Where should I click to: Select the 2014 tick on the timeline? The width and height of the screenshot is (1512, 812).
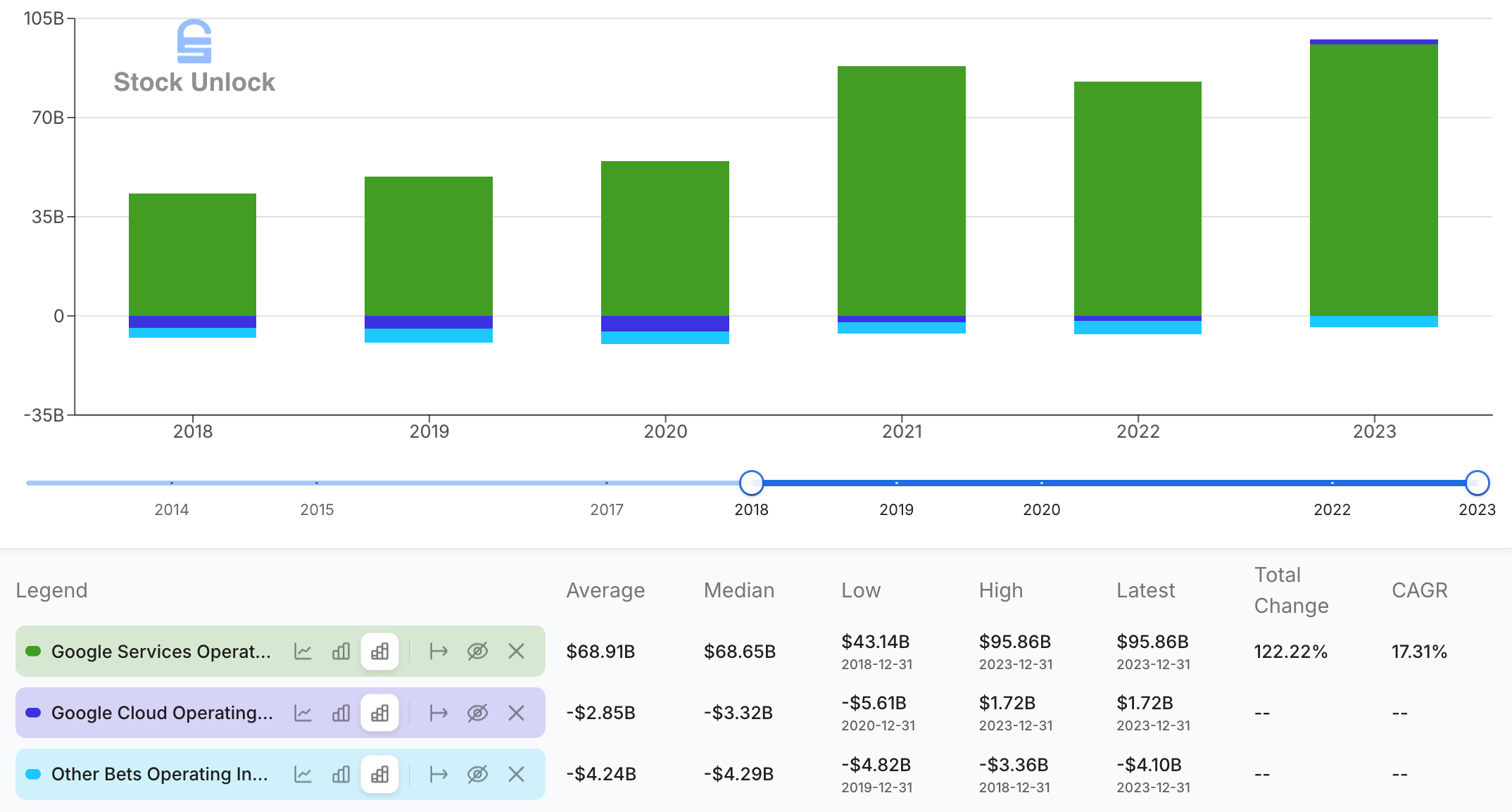click(x=171, y=483)
